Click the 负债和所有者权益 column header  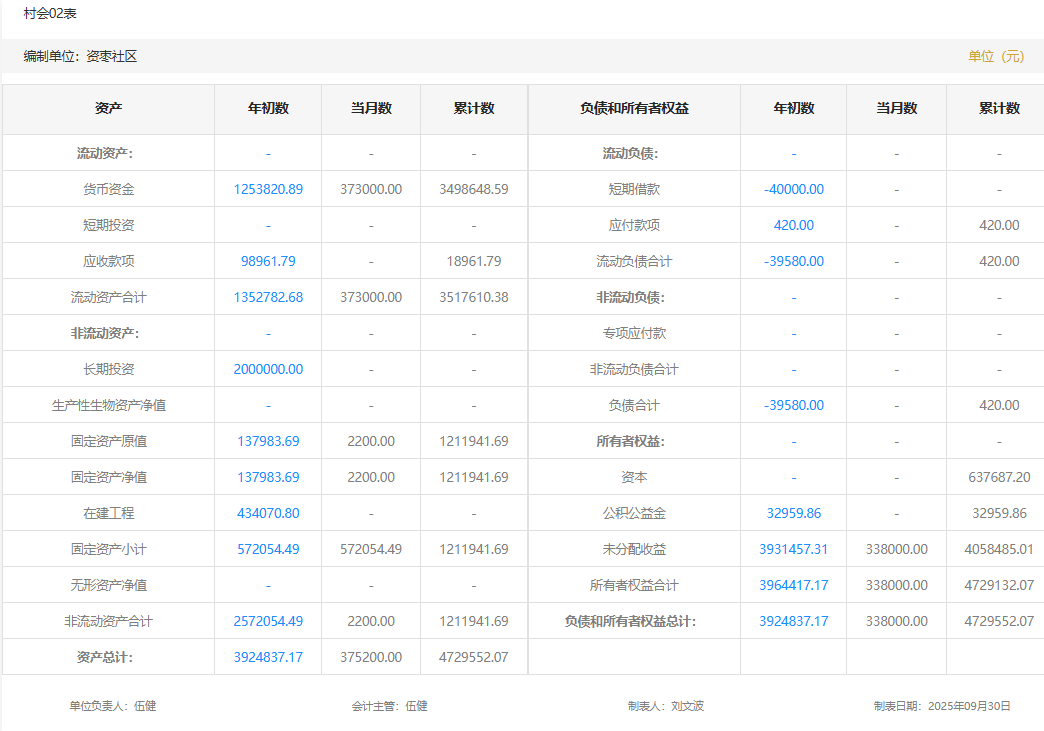tap(634, 108)
